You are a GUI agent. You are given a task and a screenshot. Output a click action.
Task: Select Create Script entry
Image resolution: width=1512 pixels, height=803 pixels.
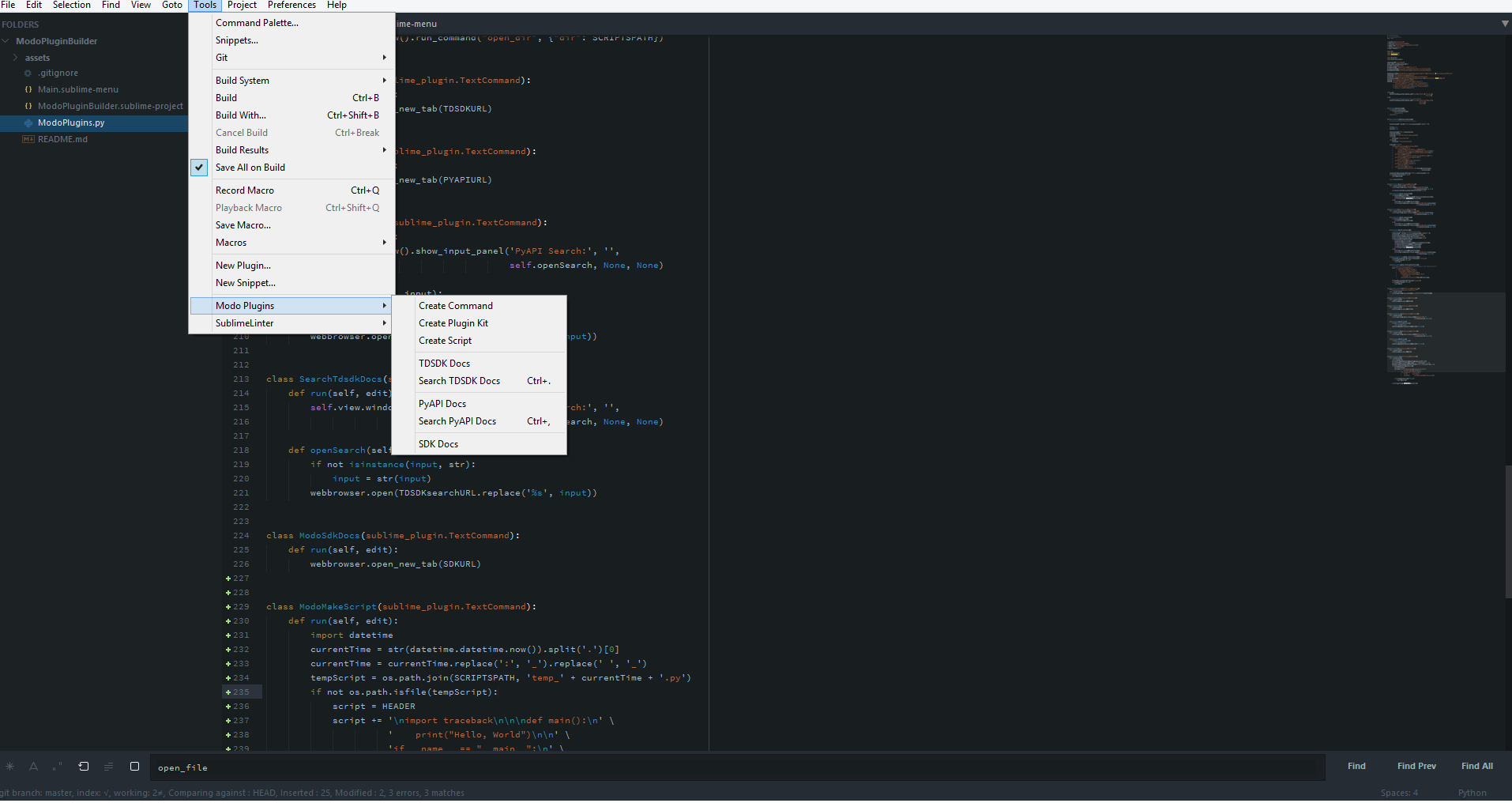point(479,341)
